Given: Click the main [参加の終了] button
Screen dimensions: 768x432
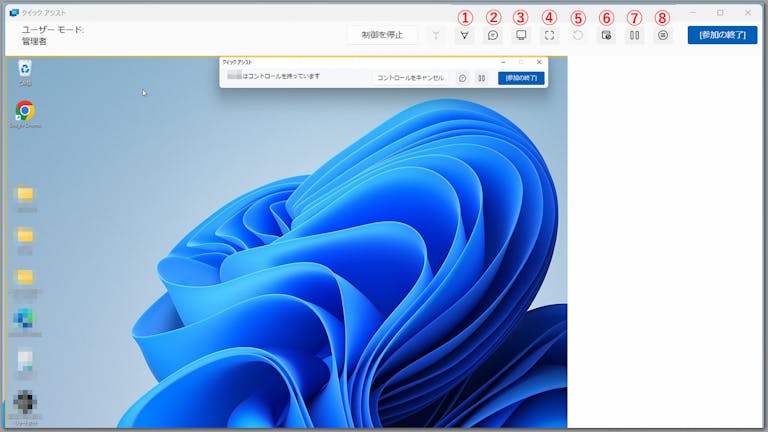Looking at the screenshot, I should tap(722, 35).
